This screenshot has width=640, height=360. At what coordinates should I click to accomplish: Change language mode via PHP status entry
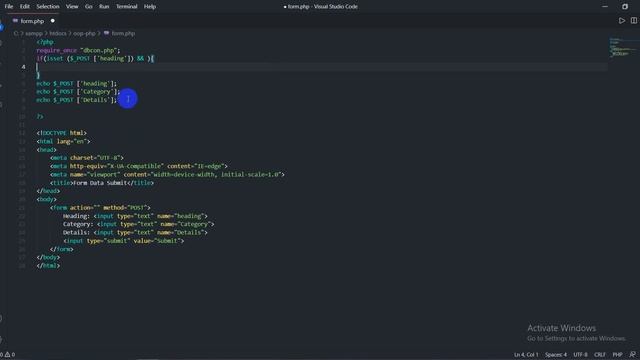point(617,355)
